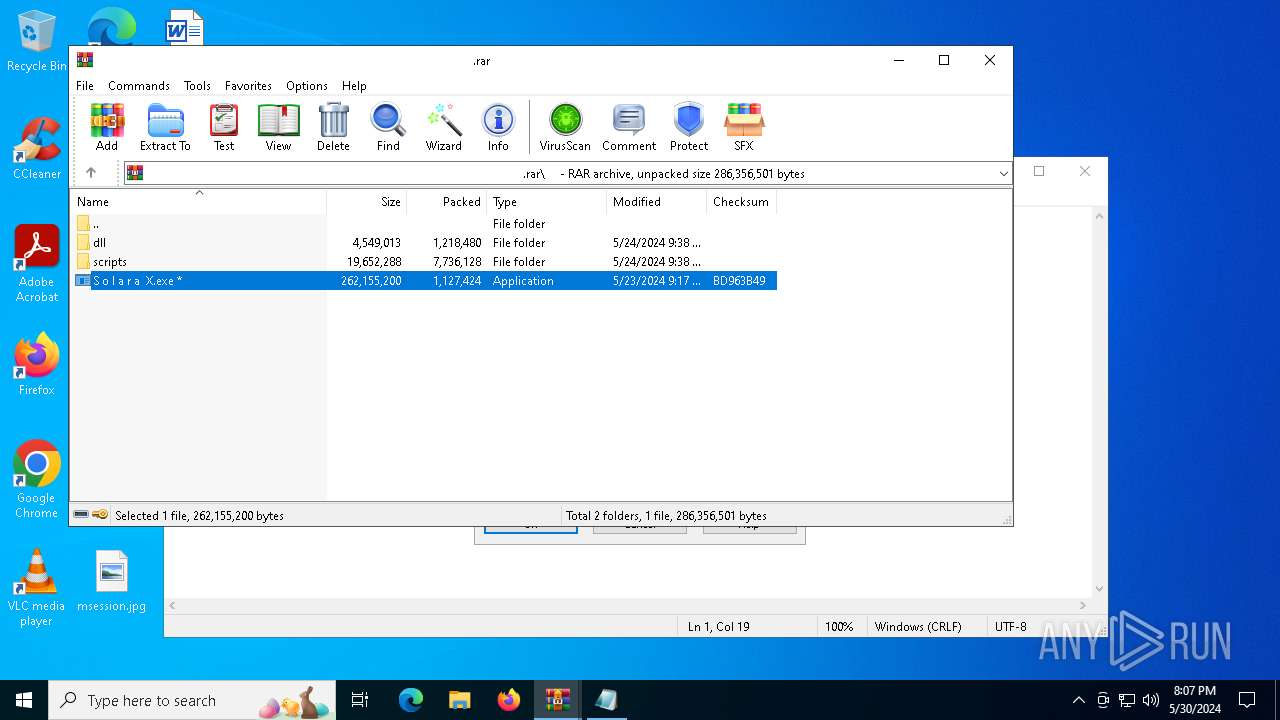Click the Protect shield icon
Viewport: 1280px width, 720px height.
point(689,127)
